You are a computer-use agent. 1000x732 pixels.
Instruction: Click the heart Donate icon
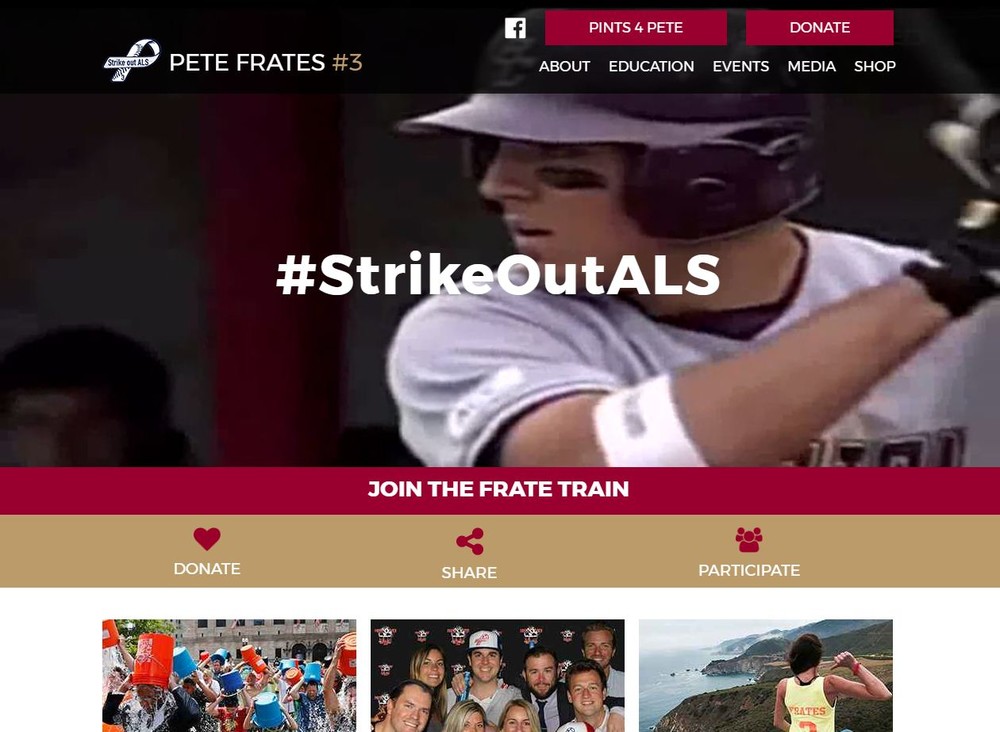pyautogui.click(x=207, y=539)
